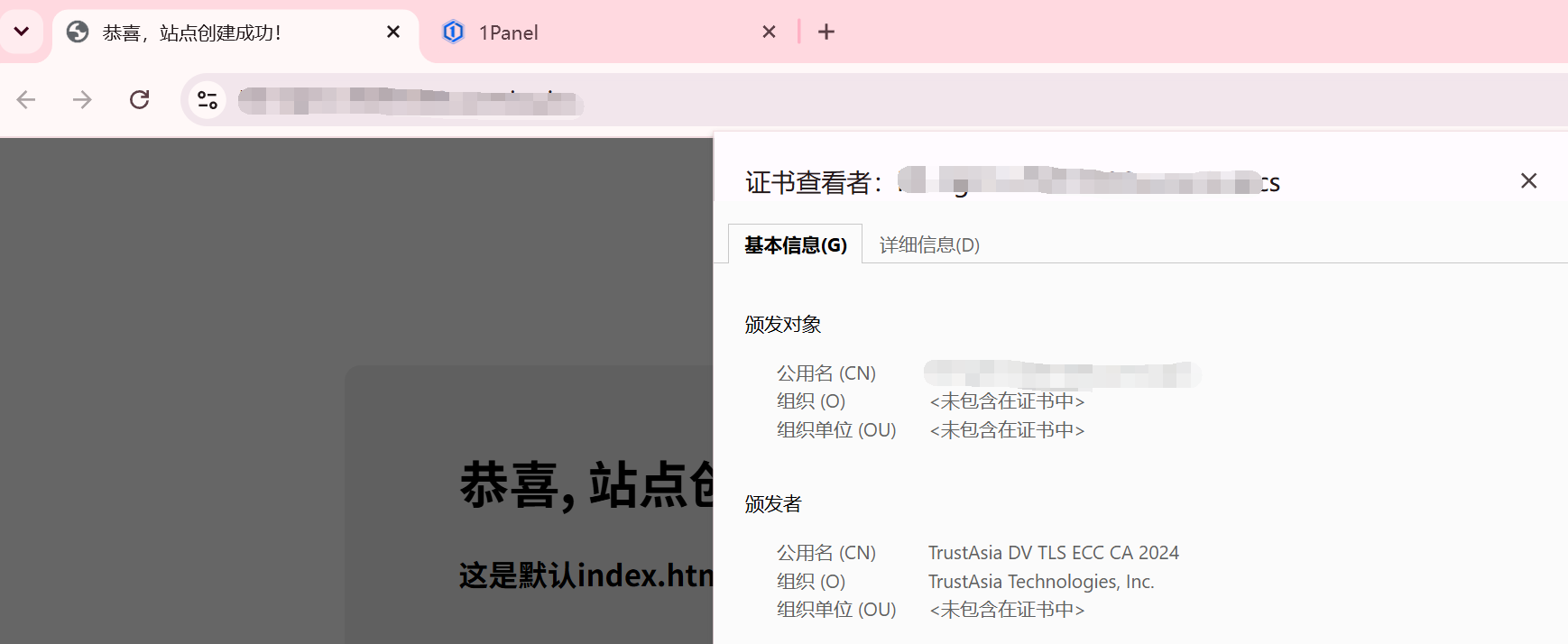Close the 1Panel tab
The width and height of the screenshot is (1568, 644).
[x=769, y=32]
